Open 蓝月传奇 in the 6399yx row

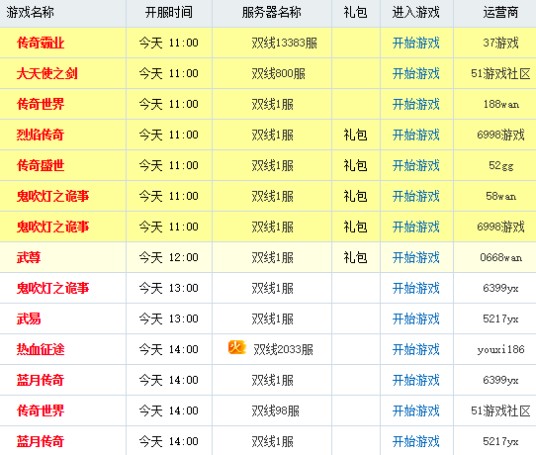click(x=40, y=380)
